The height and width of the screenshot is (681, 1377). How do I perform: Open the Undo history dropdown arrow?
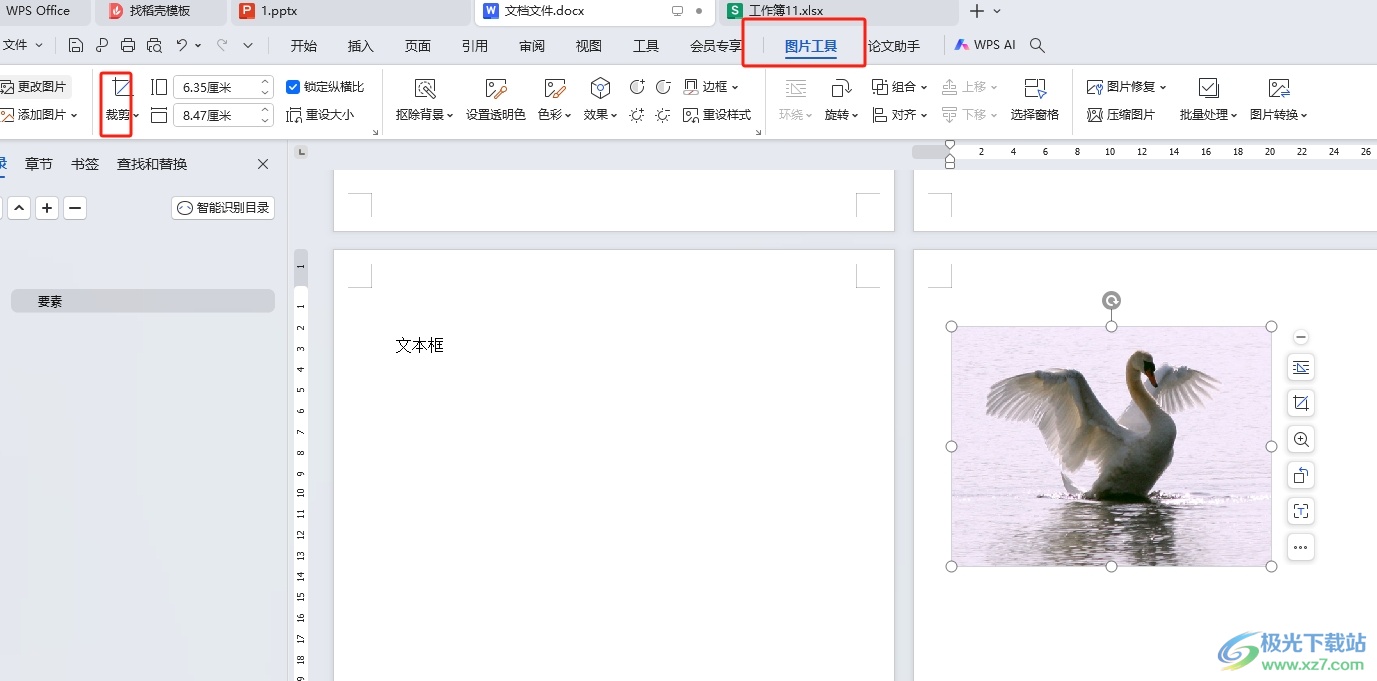198,45
